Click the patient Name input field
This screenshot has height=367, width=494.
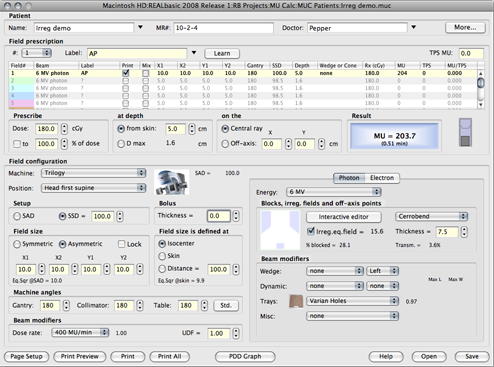[84, 28]
